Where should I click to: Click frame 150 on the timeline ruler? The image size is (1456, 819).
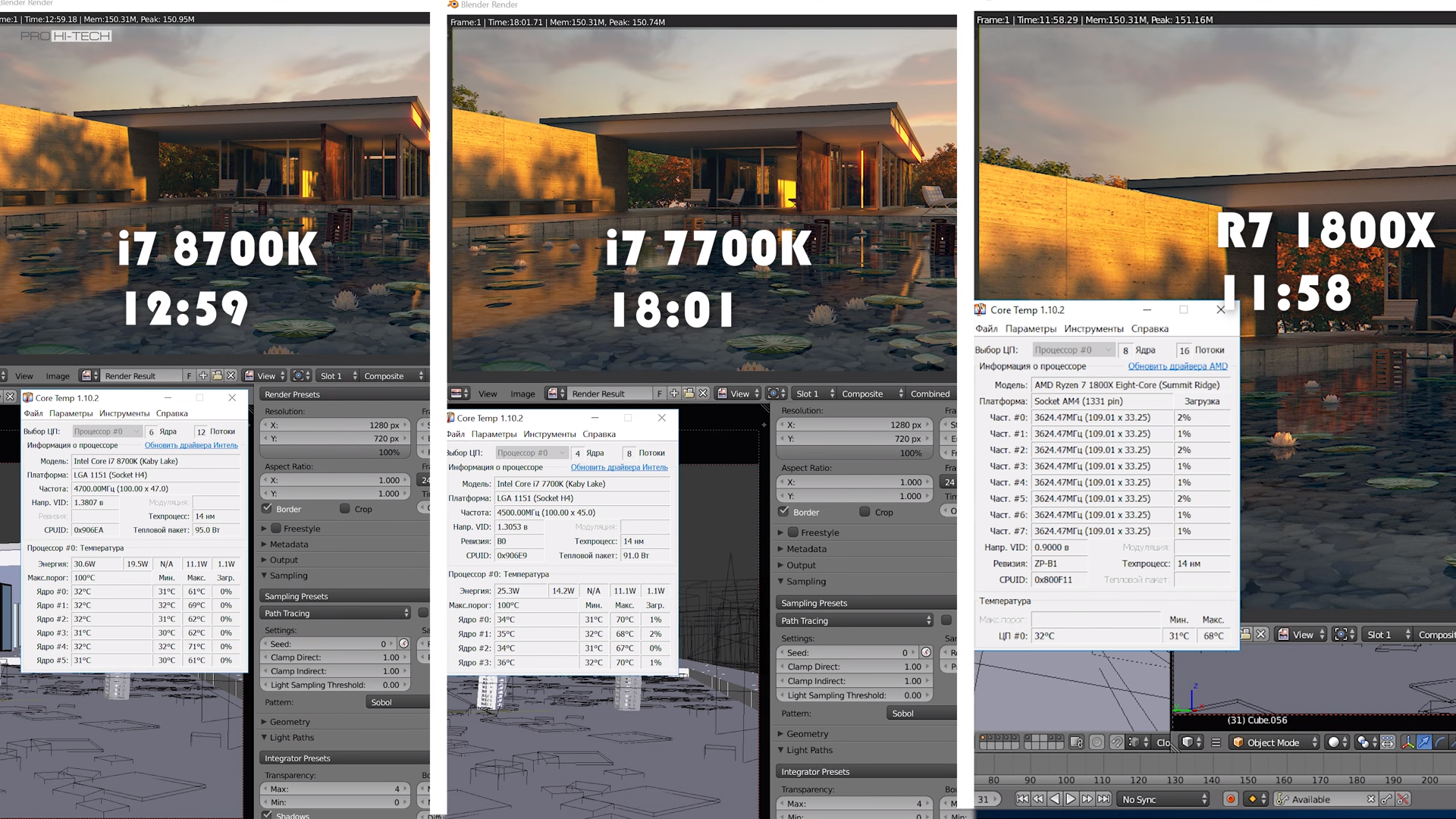(x=1247, y=780)
